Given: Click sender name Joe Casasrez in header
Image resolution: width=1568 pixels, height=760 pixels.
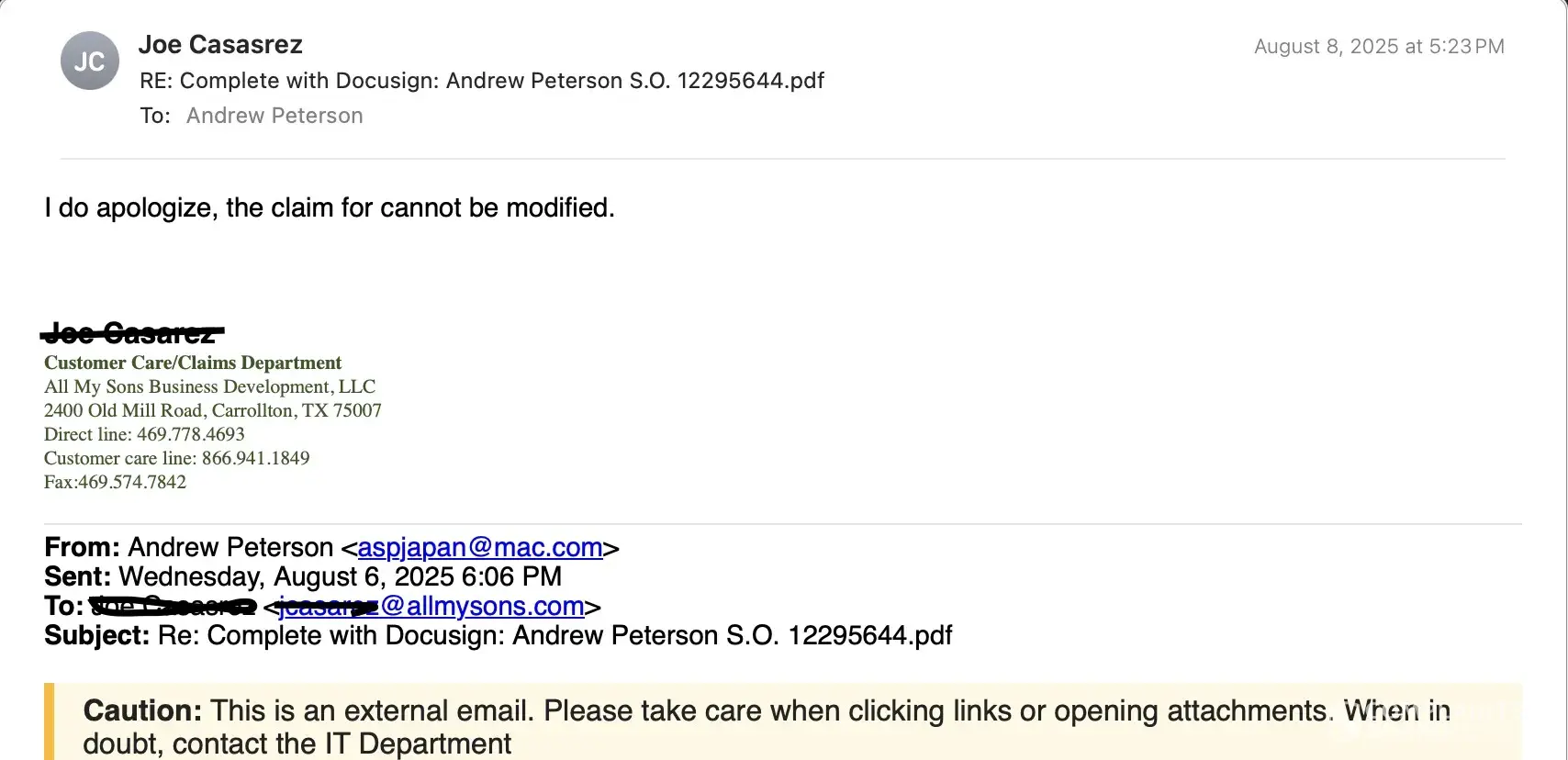Looking at the screenshot, I should [x=220, y=45].
